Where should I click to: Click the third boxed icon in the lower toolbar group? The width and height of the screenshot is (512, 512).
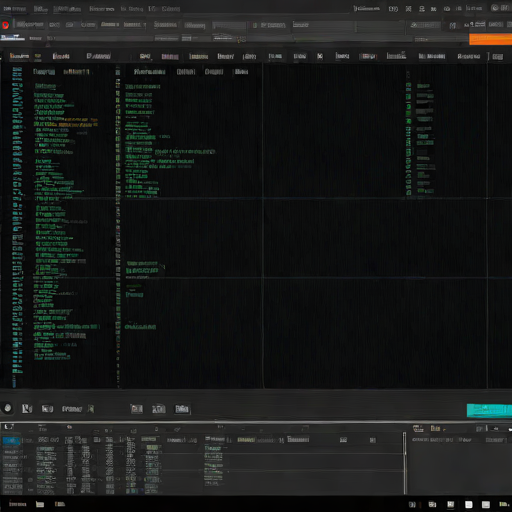[x=182, y=409]
